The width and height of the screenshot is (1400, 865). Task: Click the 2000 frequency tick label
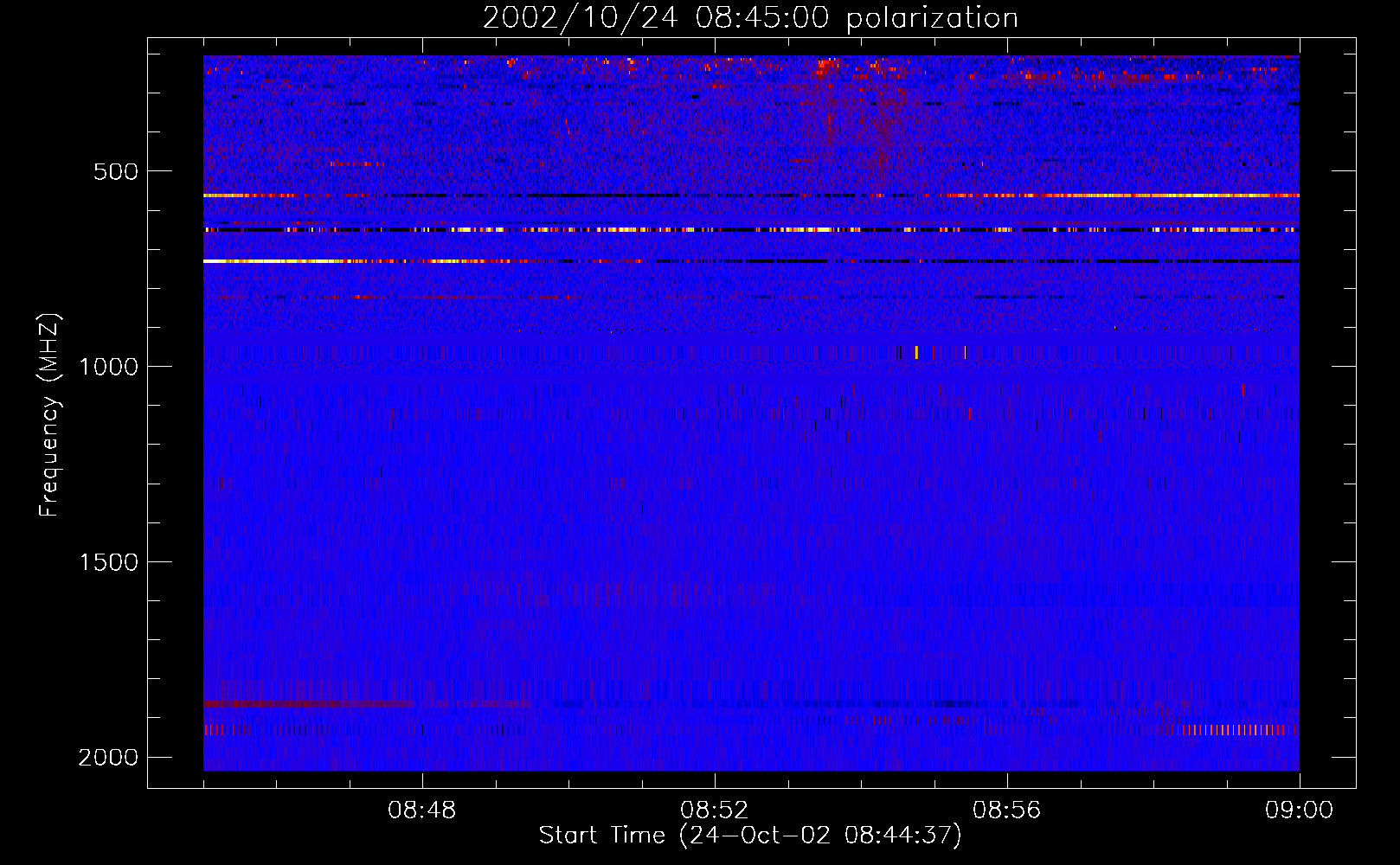click(108, 758)
